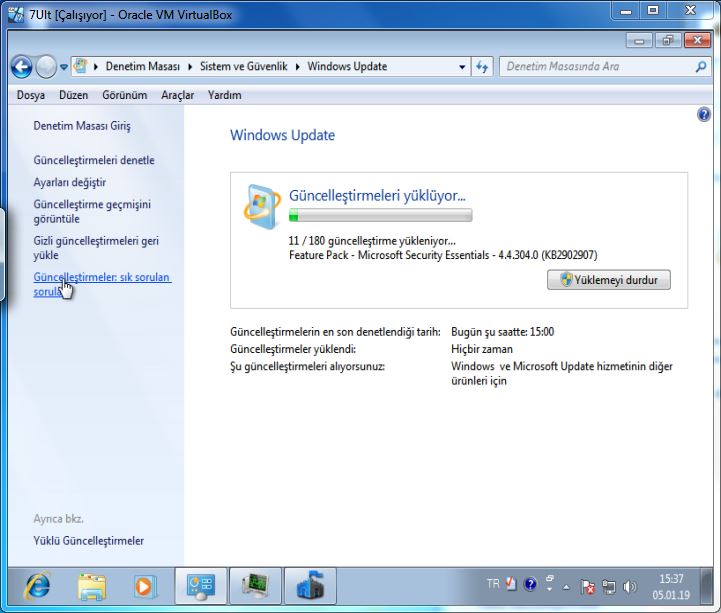Image resolution: width=721 pixels, height=613 pixels.
Task: Click the tray icon next to TR
Action: pos(511,584)
